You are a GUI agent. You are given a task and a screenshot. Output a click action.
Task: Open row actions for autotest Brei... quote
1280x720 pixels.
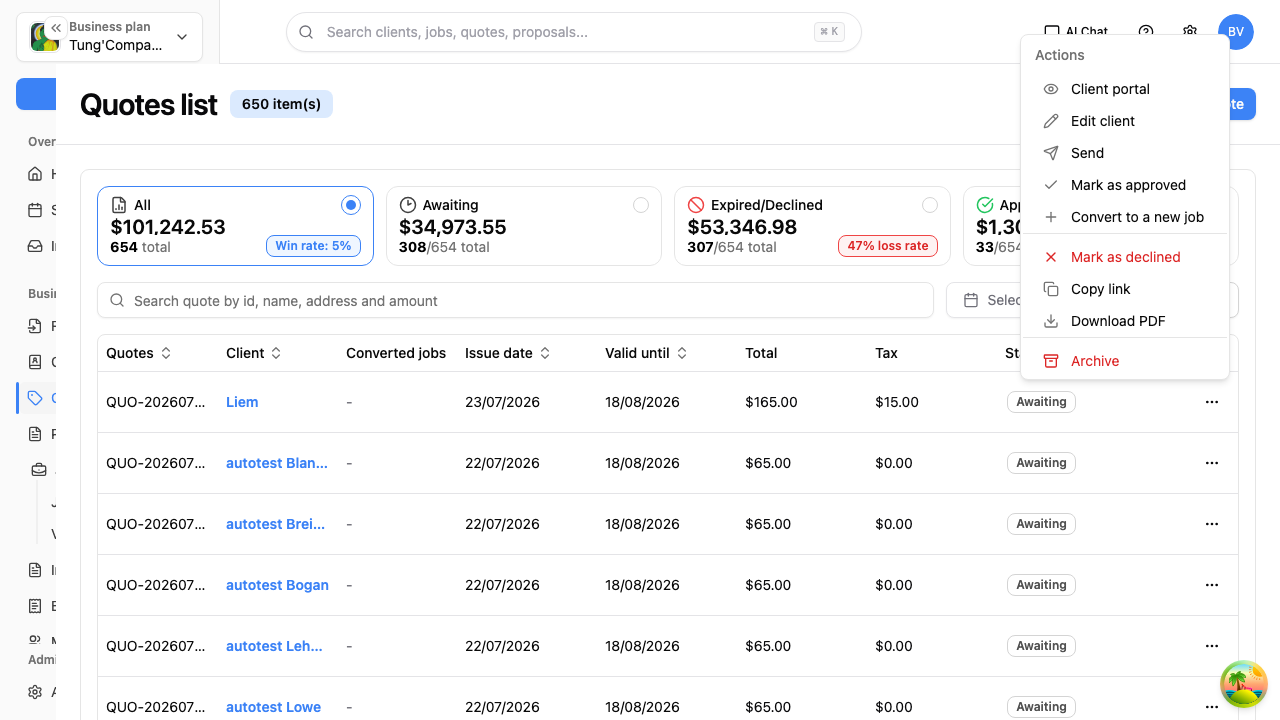click(x=1212, y=524)
